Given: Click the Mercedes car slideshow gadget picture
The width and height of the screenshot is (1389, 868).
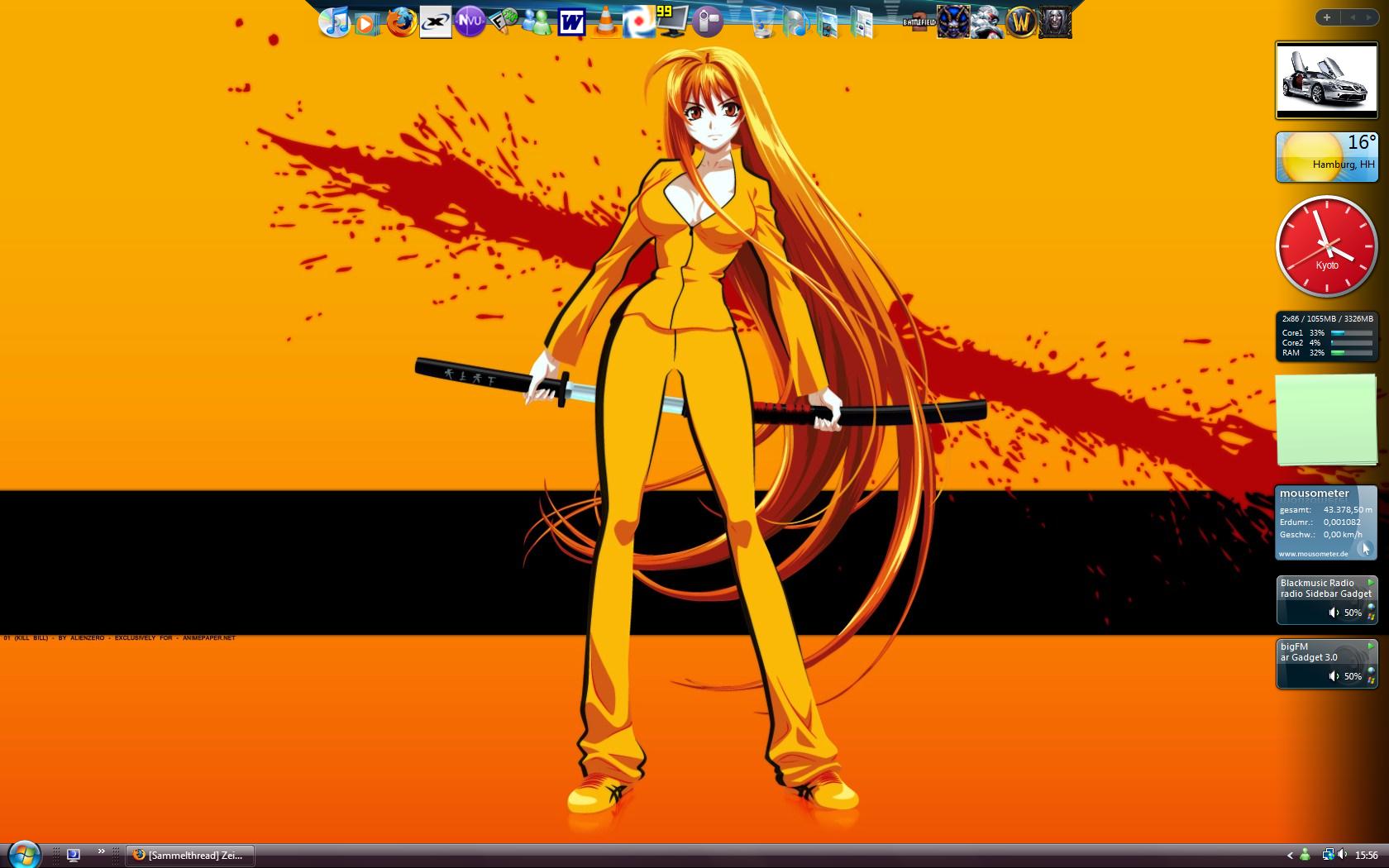Looking at the screenshot, I should 1327,80.
